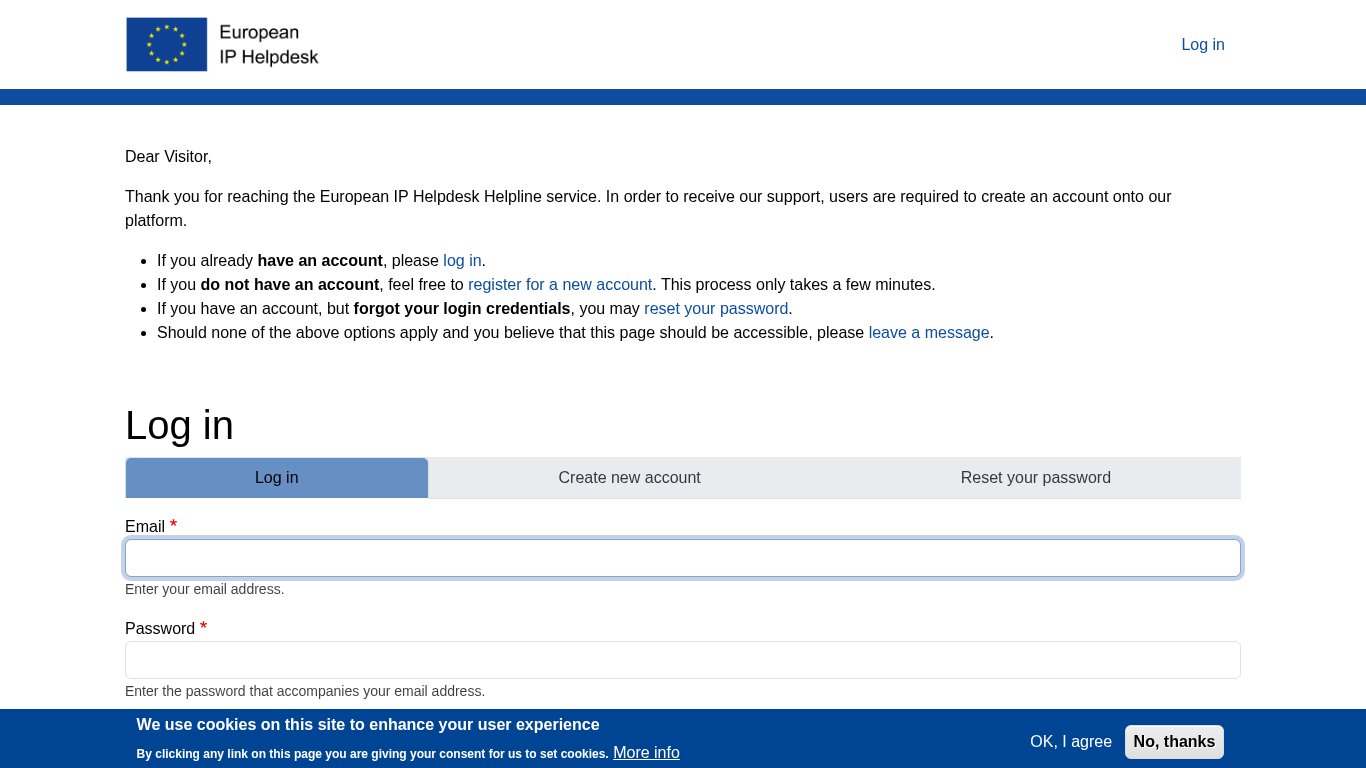
Task: Click into the Password input field
Action: coord(683,660)
